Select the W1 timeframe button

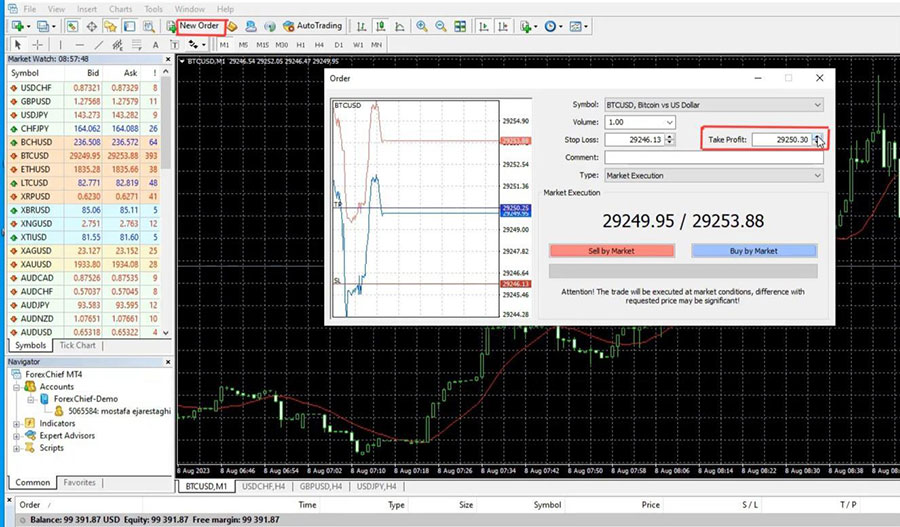click(358, 45)
